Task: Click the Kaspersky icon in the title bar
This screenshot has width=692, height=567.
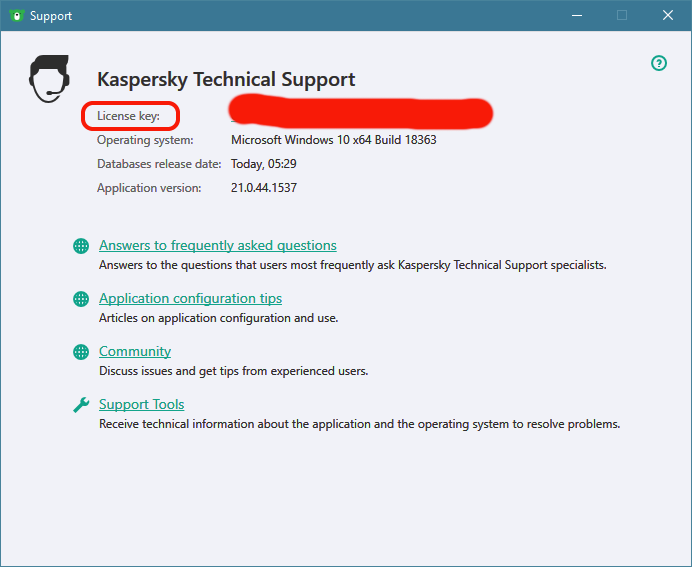Action: [x=17, y=15]
